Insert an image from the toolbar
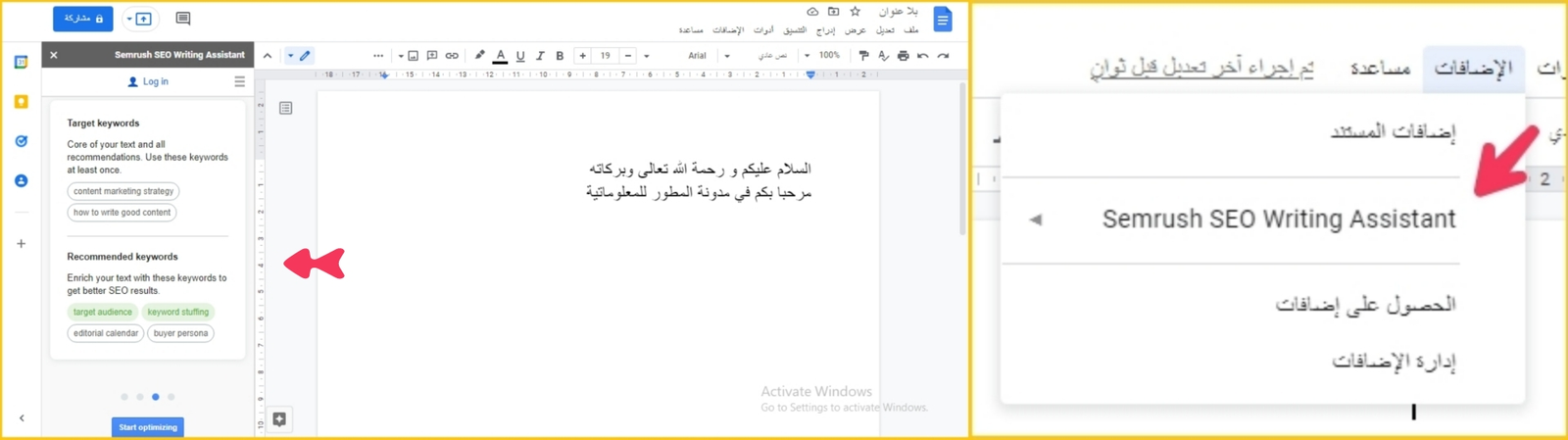Image resolution: width=1568 pixels, height=440 pixels. 413,56
